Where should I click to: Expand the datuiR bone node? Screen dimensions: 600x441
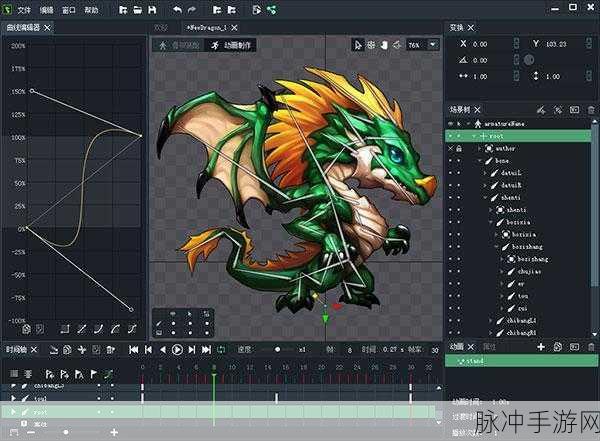[485, 185]
